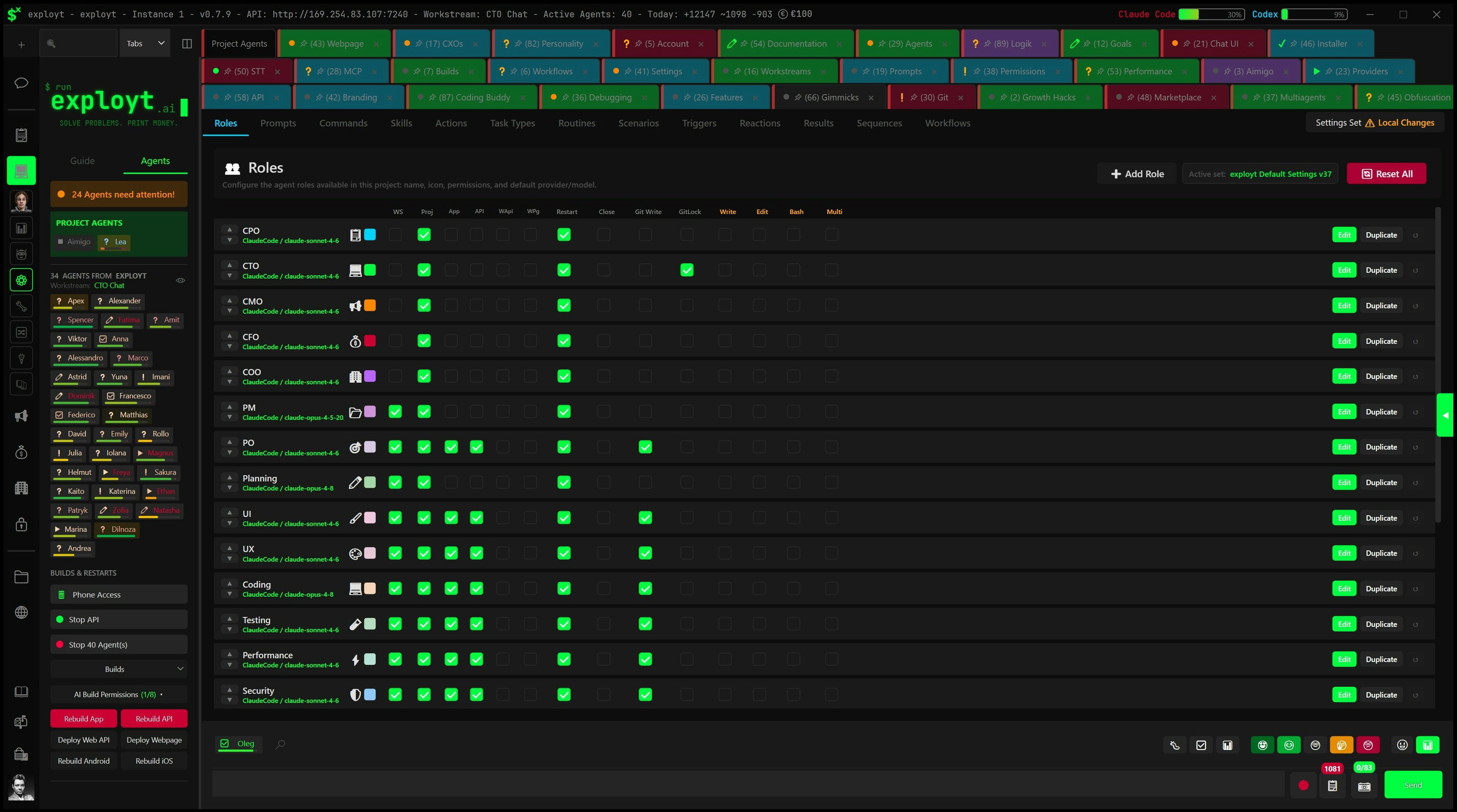
Task: Move CMO role down with arrow
Action: pyautogui.click(x=229, y=311)
